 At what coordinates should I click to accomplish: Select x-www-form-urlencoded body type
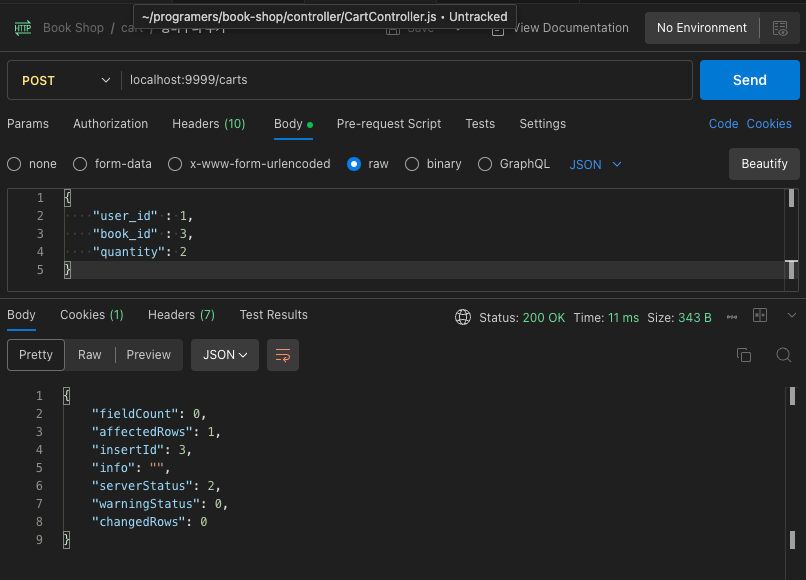click(175, 164)
